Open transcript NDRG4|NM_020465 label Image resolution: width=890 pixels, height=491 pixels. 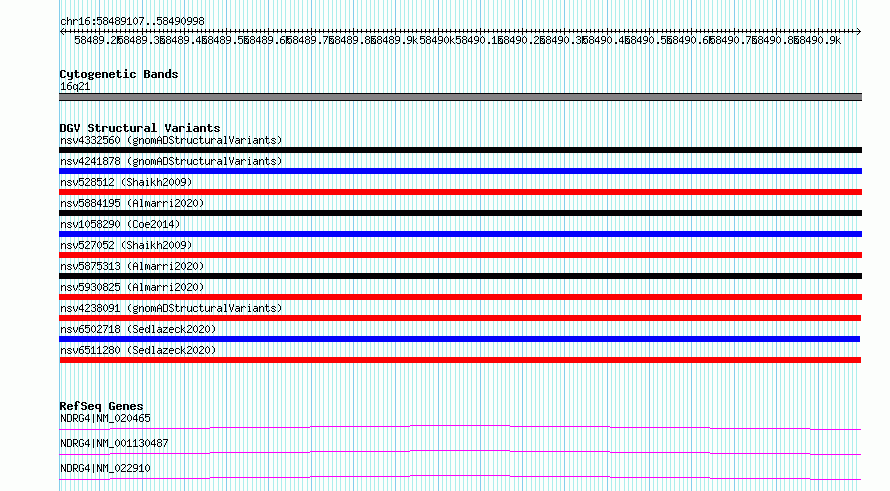[105, 418]
